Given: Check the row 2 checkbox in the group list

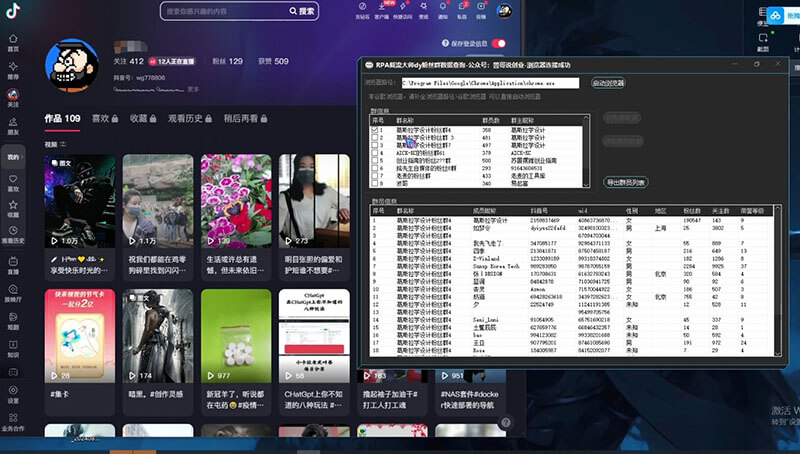Looking at the screenshot, I should point(375,138).
